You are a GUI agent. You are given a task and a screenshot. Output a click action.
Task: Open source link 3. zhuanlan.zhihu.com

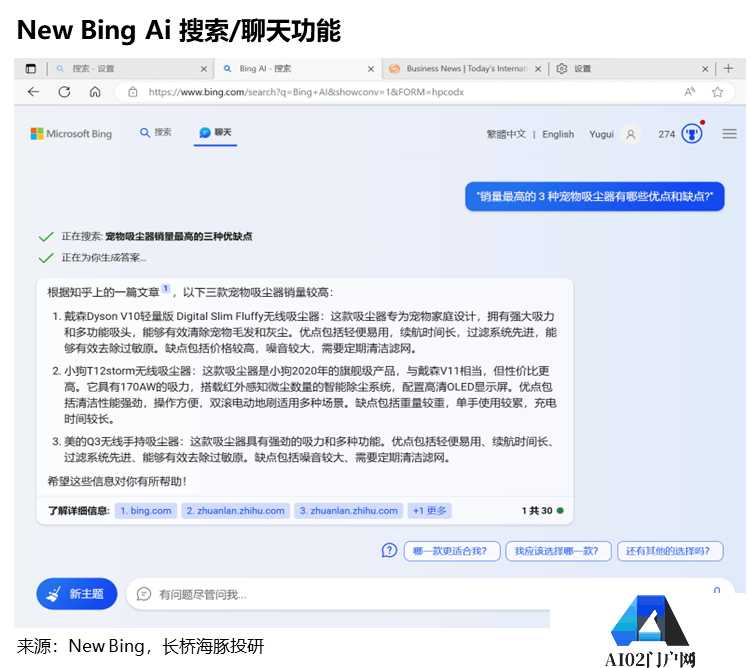coord(349,511)
